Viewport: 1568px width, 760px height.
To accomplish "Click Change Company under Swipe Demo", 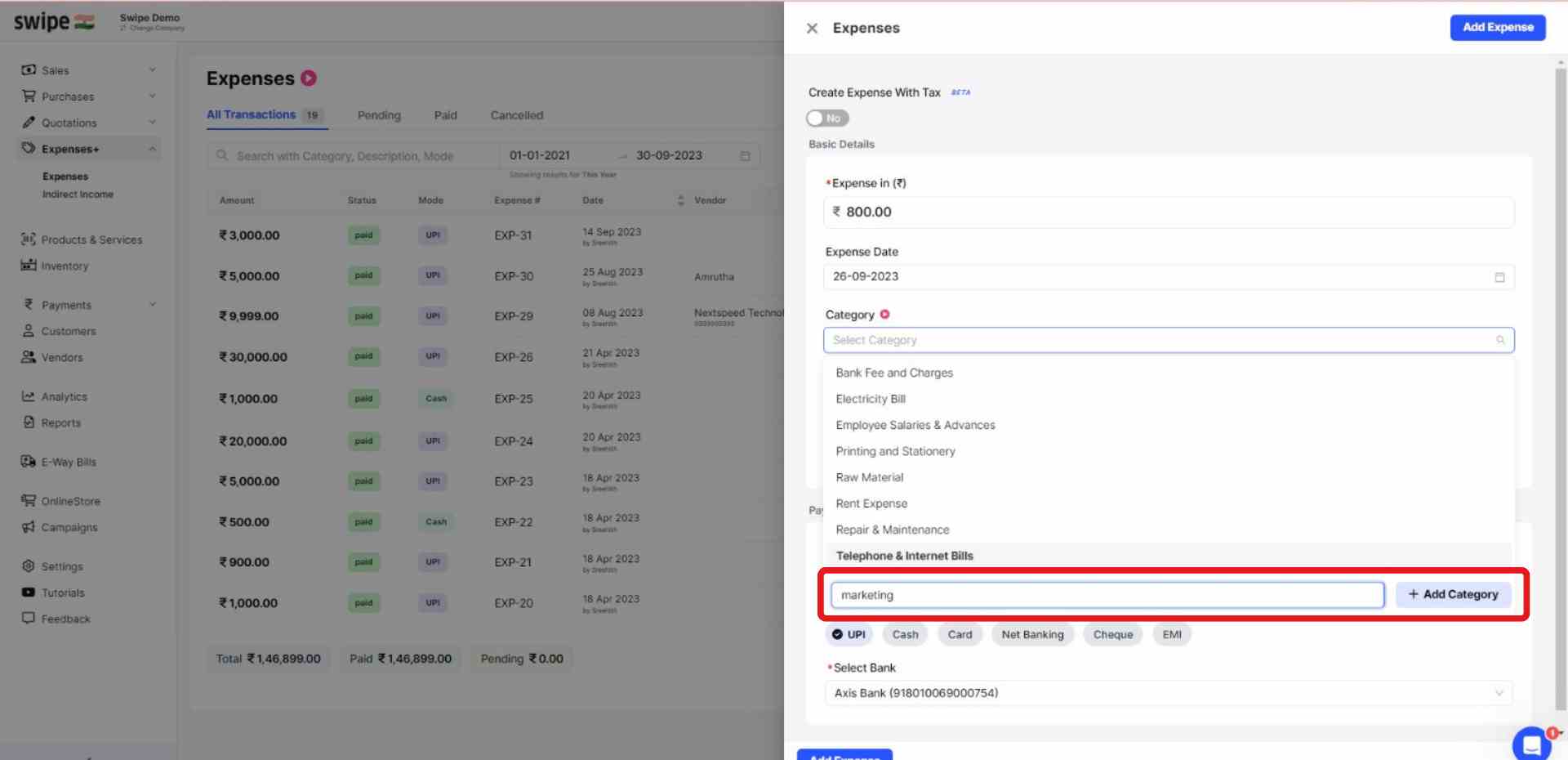I will click(x=152, y=28).
